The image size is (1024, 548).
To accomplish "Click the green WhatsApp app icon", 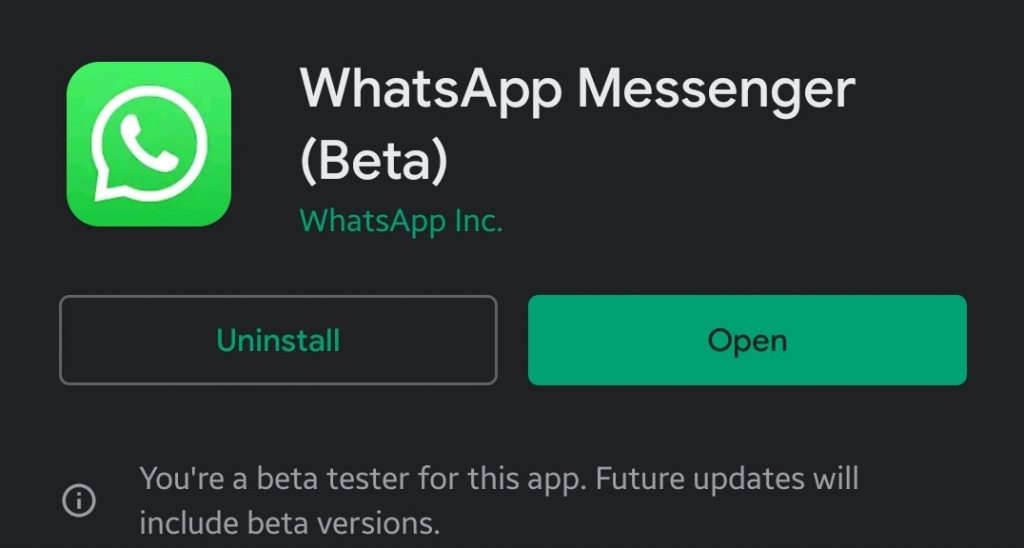I will click(149, 144).
